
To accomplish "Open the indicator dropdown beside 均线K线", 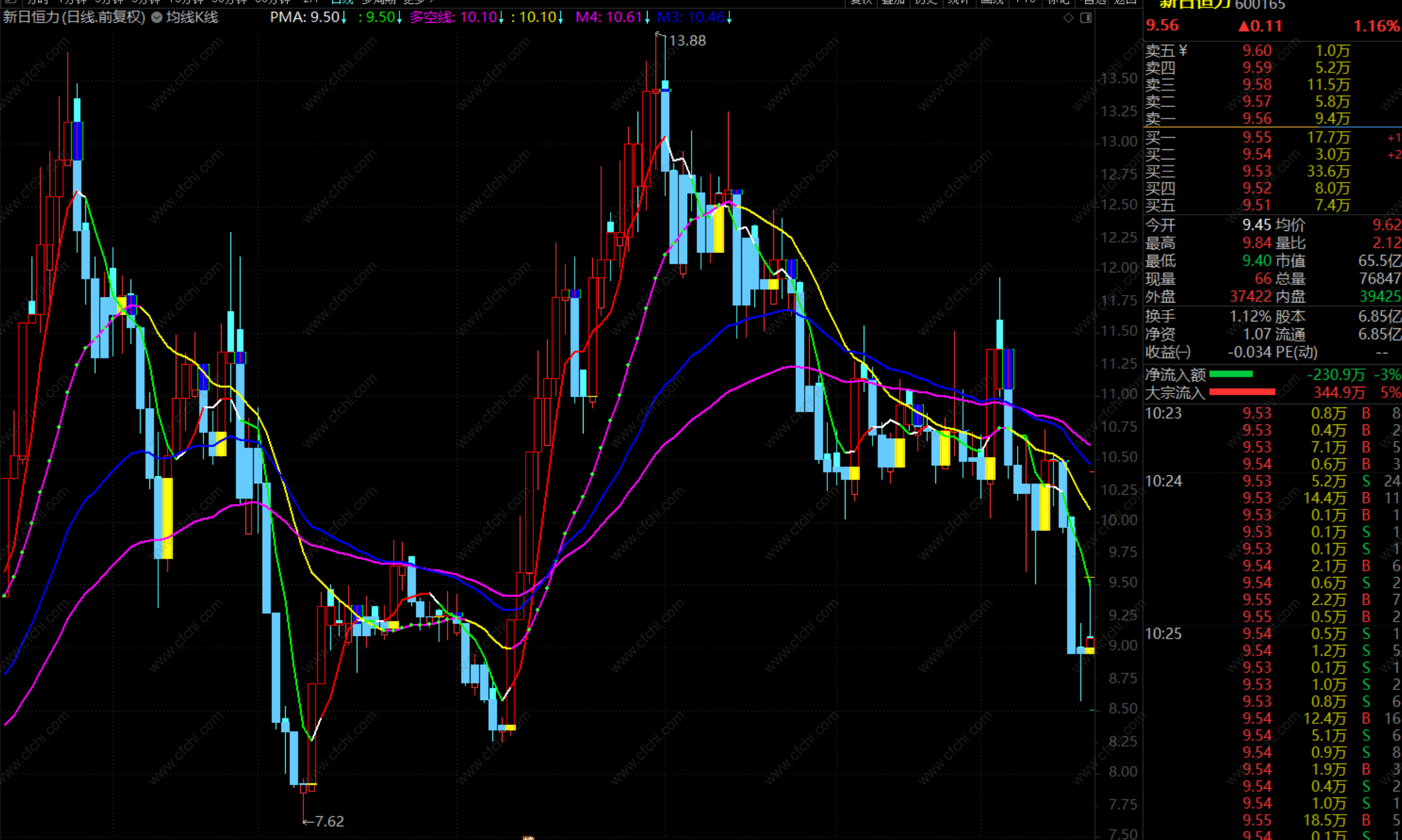I will tap(156, 18).
